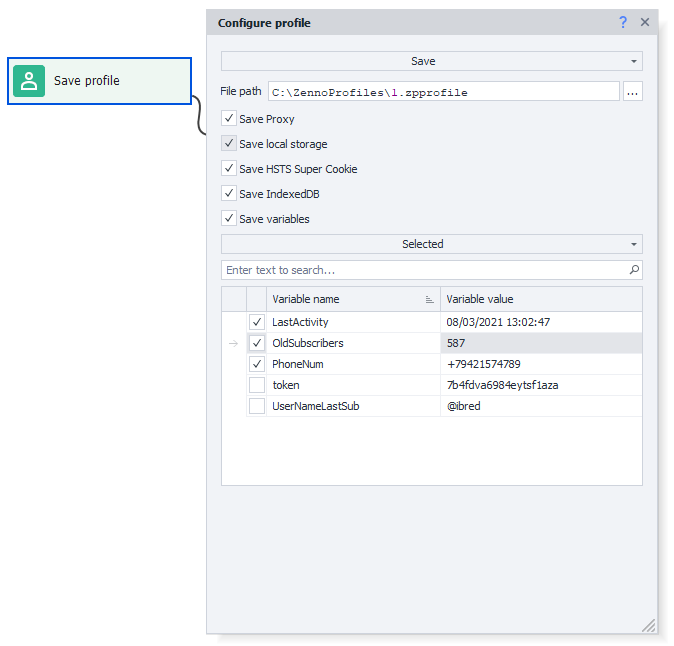Click the search magnifier icon
Image resolution: width=674 pixels, height=646 pixels.
[634, 270]
